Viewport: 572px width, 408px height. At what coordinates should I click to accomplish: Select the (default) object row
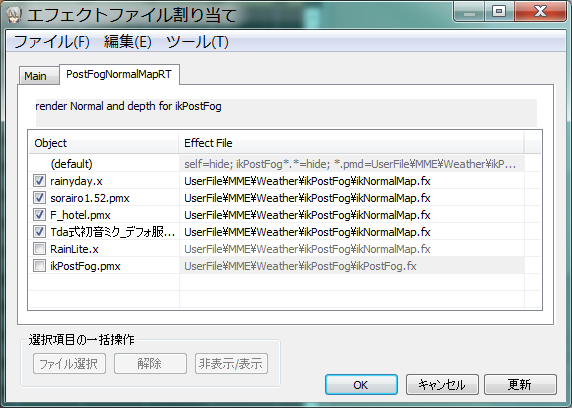point(72,164)
